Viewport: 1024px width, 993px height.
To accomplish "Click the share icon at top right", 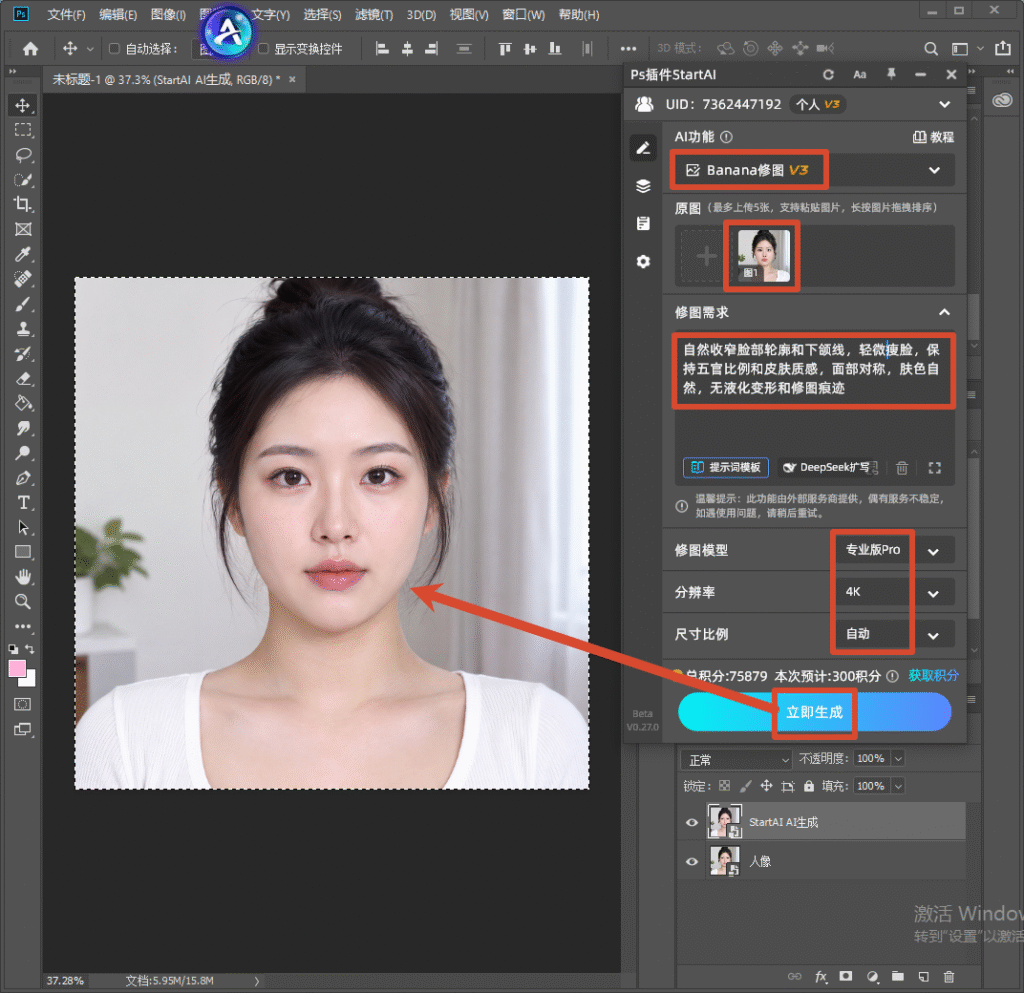I will coord(1003,48).
